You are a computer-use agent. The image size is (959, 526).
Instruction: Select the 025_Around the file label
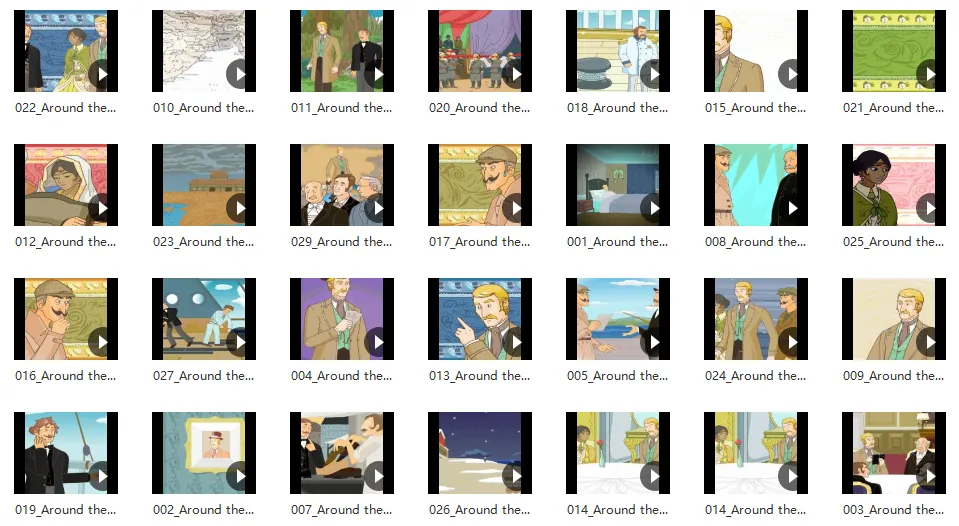coord(894,242)
